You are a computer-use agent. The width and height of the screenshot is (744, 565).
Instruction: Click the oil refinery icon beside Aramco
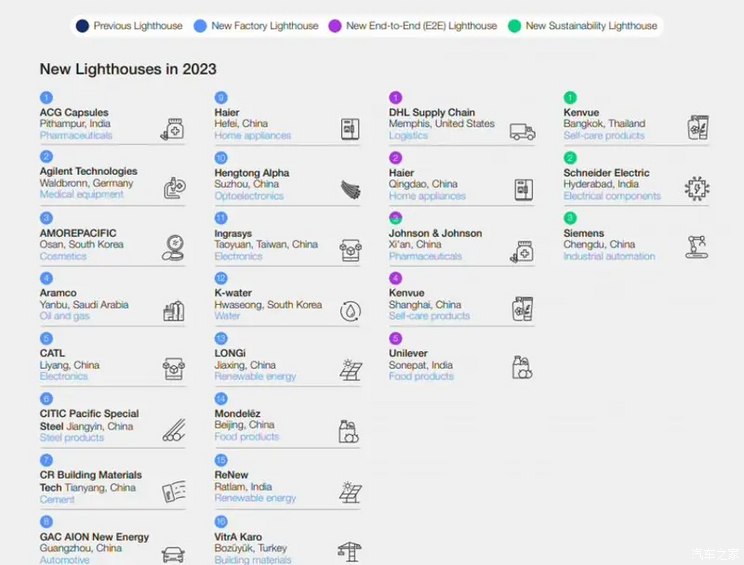pyautogui.click(x=173, y=311)
